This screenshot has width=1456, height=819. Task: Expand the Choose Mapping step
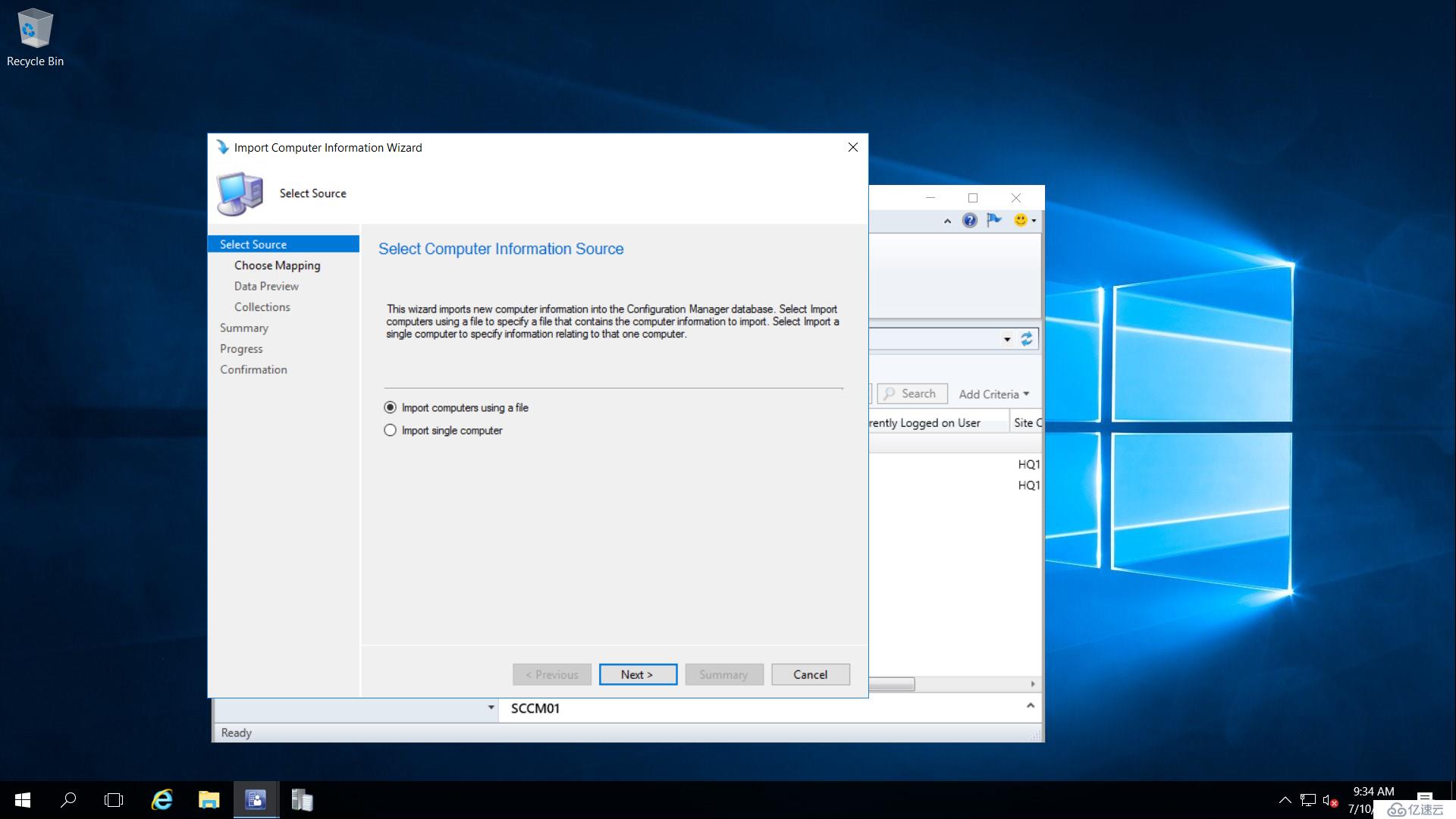point(277,265)
